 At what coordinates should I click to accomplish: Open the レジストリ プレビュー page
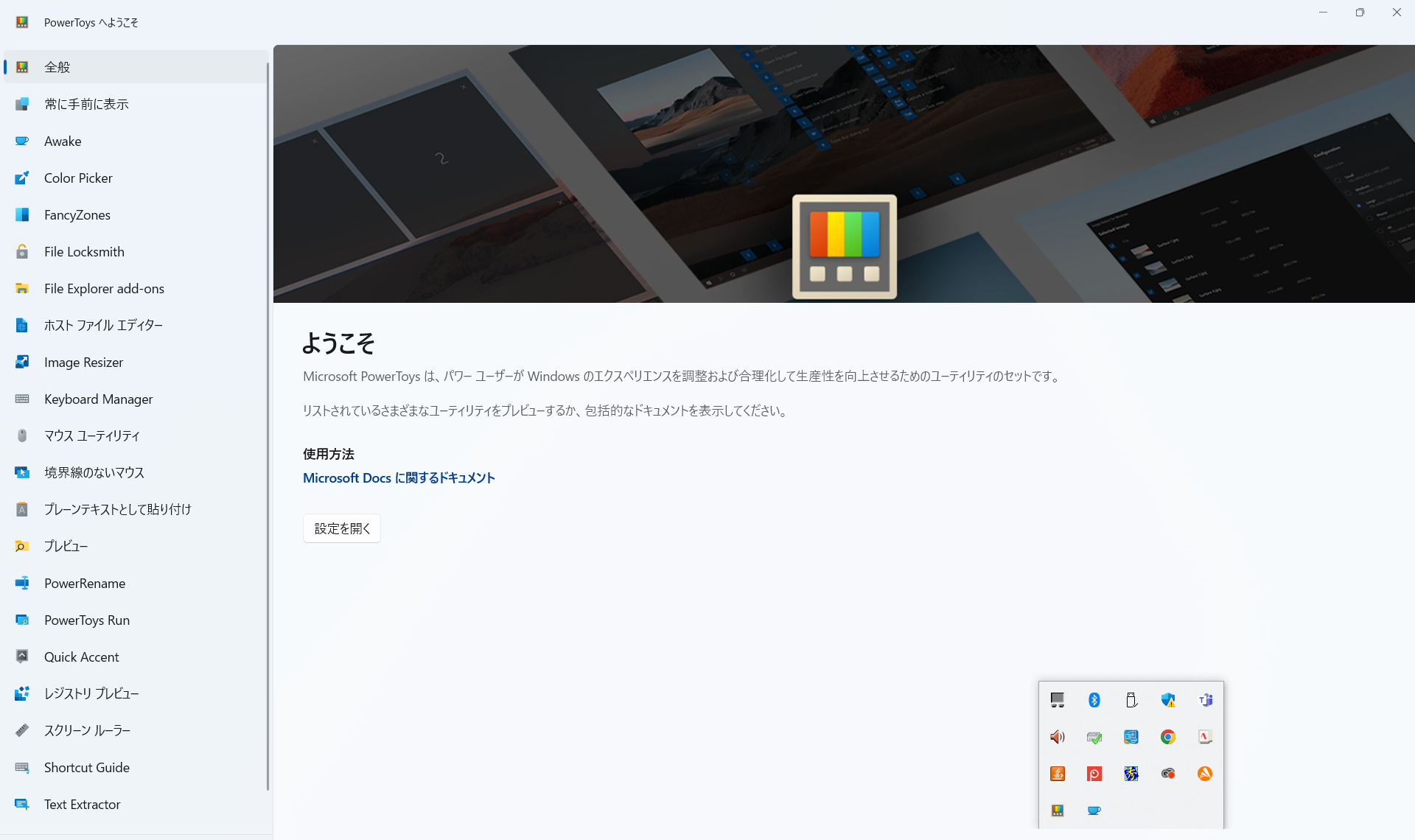click(x=136, y=693)
